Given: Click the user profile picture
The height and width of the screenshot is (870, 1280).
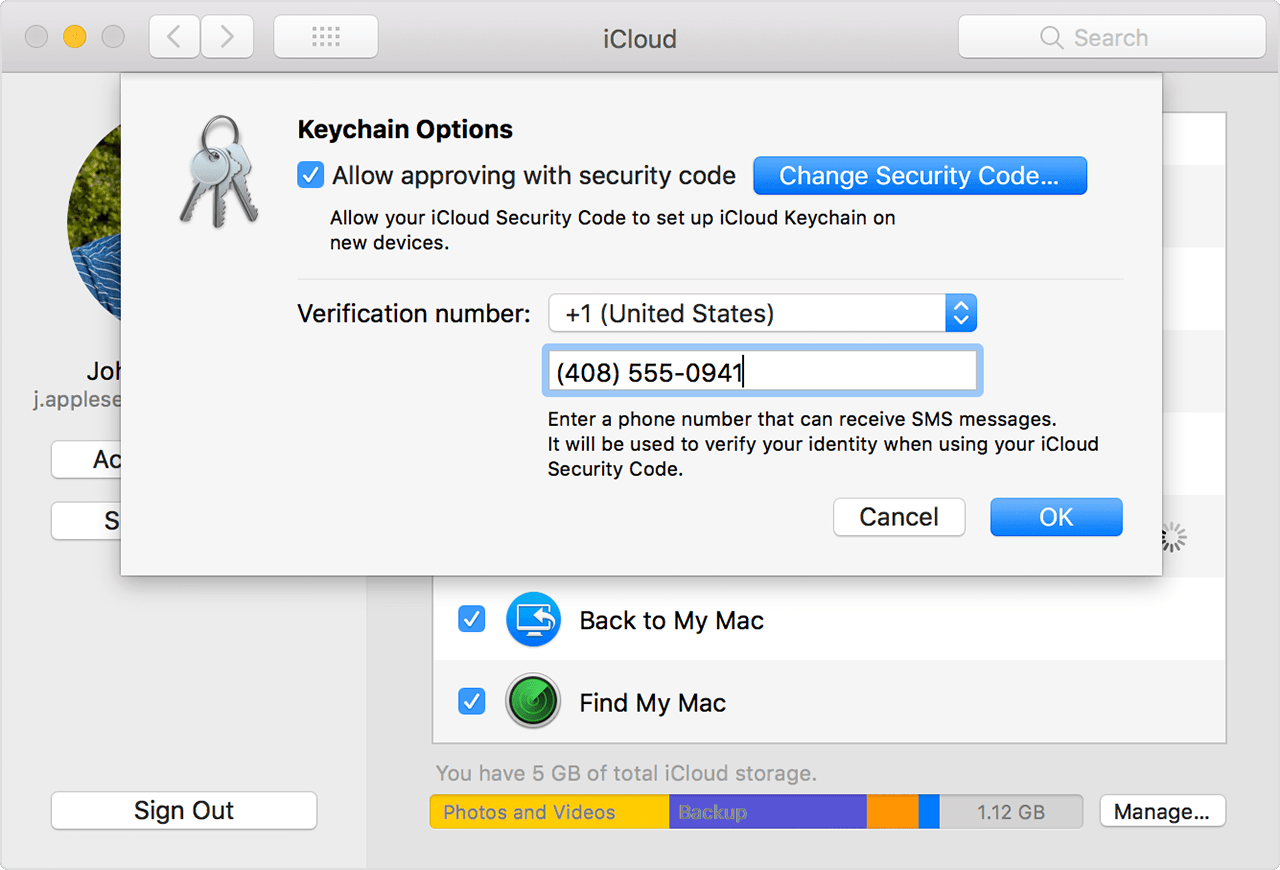Looking at the screenshot, I should point(94,218).
